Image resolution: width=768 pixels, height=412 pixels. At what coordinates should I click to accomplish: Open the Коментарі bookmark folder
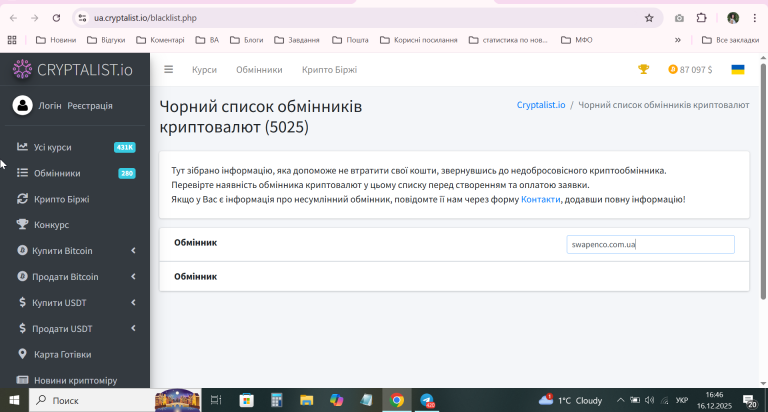pyautogui.click(x=160, y=40)
